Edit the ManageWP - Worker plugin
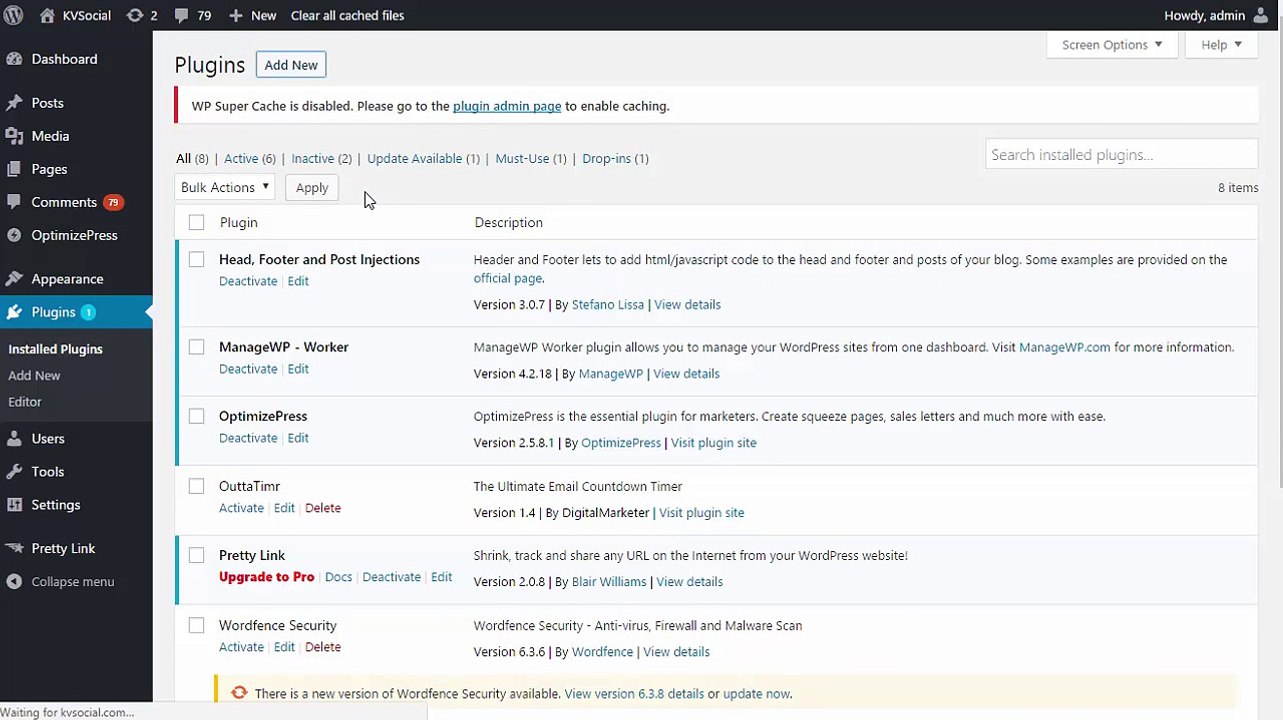The width and height of the screenshot is (1283, 720). (298, 369)
